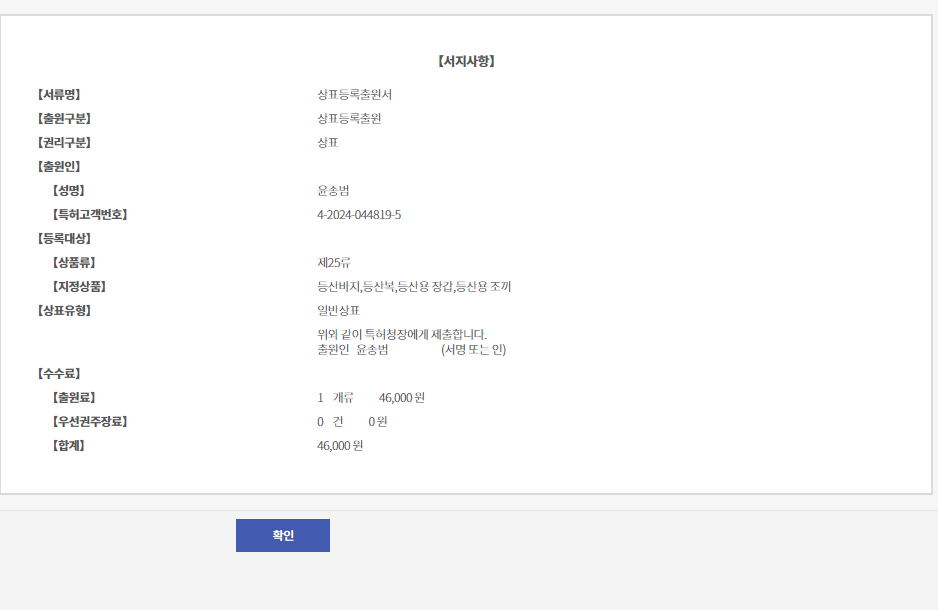The width and height of the screenshot is (938, 610).
Task: Click the 출원구분 label
Action: (x=64, y=118)
